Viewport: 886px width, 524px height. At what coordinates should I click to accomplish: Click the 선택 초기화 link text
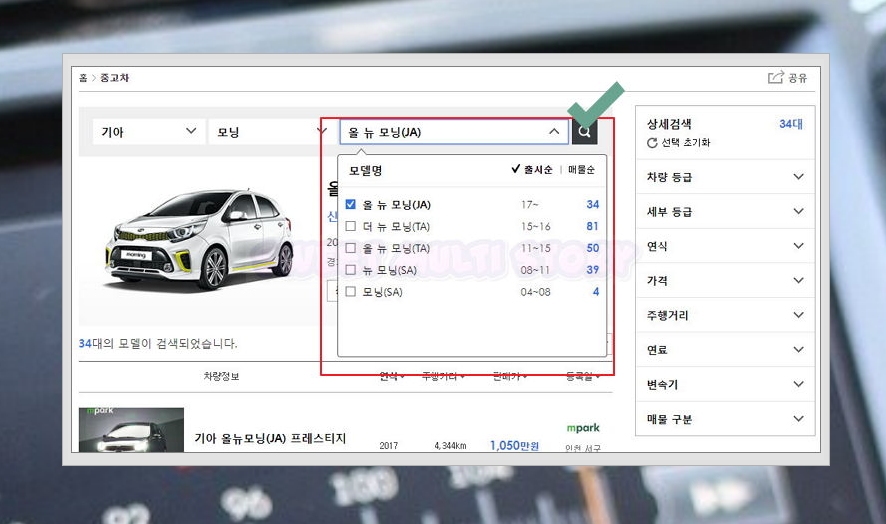click(x=685, y=142)
